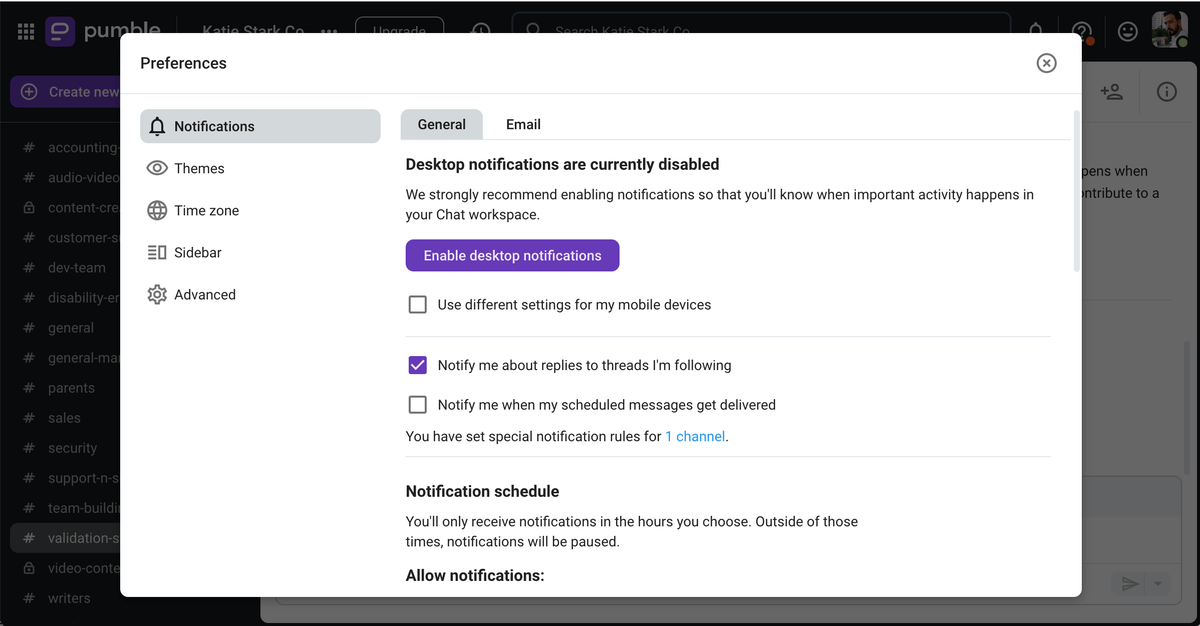Go to Advanced preferences section

204,294
